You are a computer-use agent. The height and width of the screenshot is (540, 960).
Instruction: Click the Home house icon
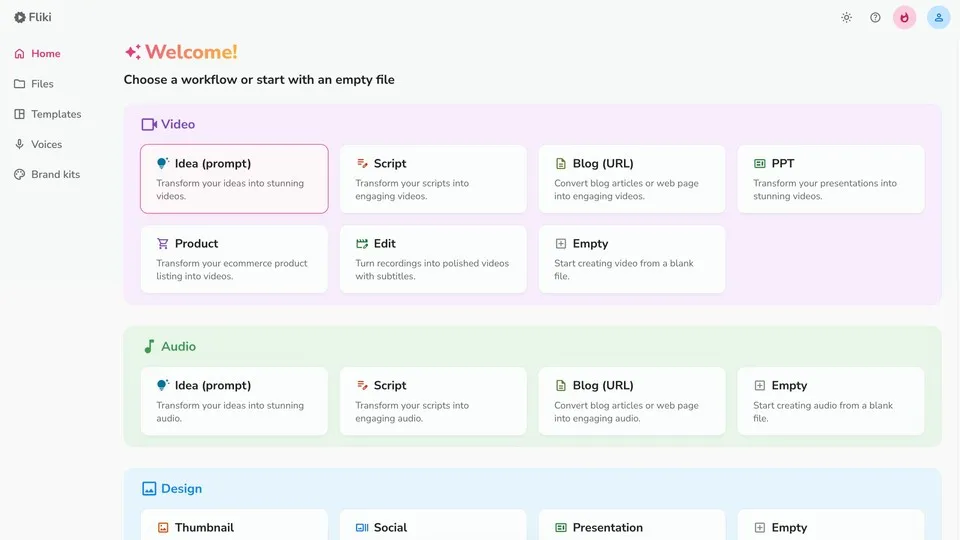pyautogui.click(x=20, y=54)
